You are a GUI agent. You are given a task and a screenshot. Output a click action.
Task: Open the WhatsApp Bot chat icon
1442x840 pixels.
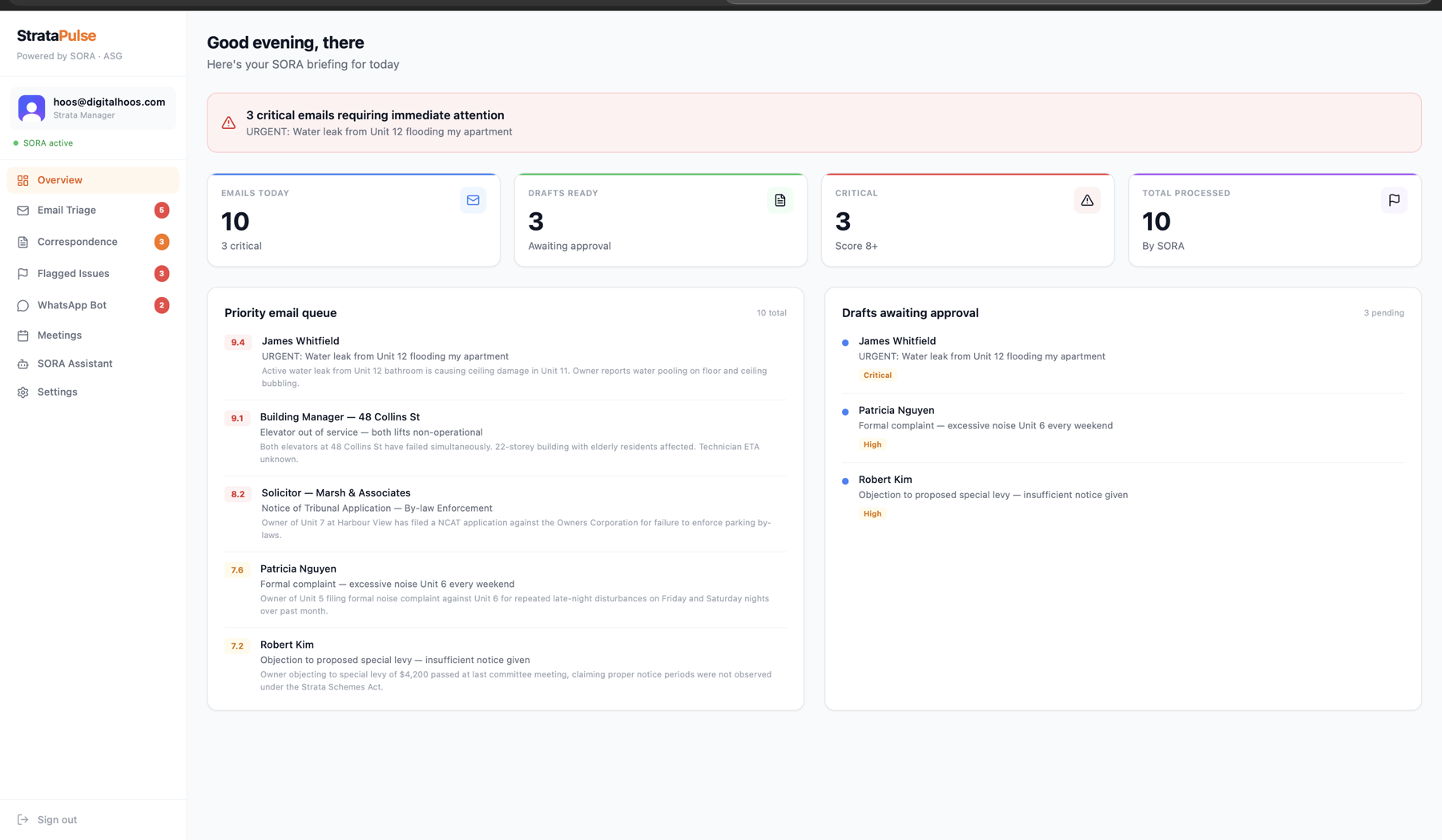click(x=22, y=305)
